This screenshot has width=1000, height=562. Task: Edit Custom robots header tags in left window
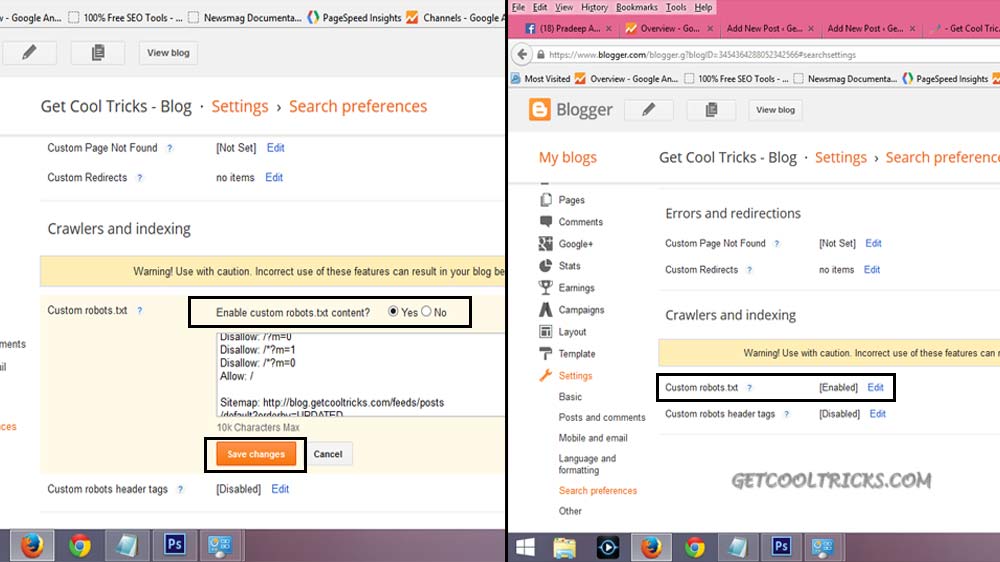[x=280, y=489]
